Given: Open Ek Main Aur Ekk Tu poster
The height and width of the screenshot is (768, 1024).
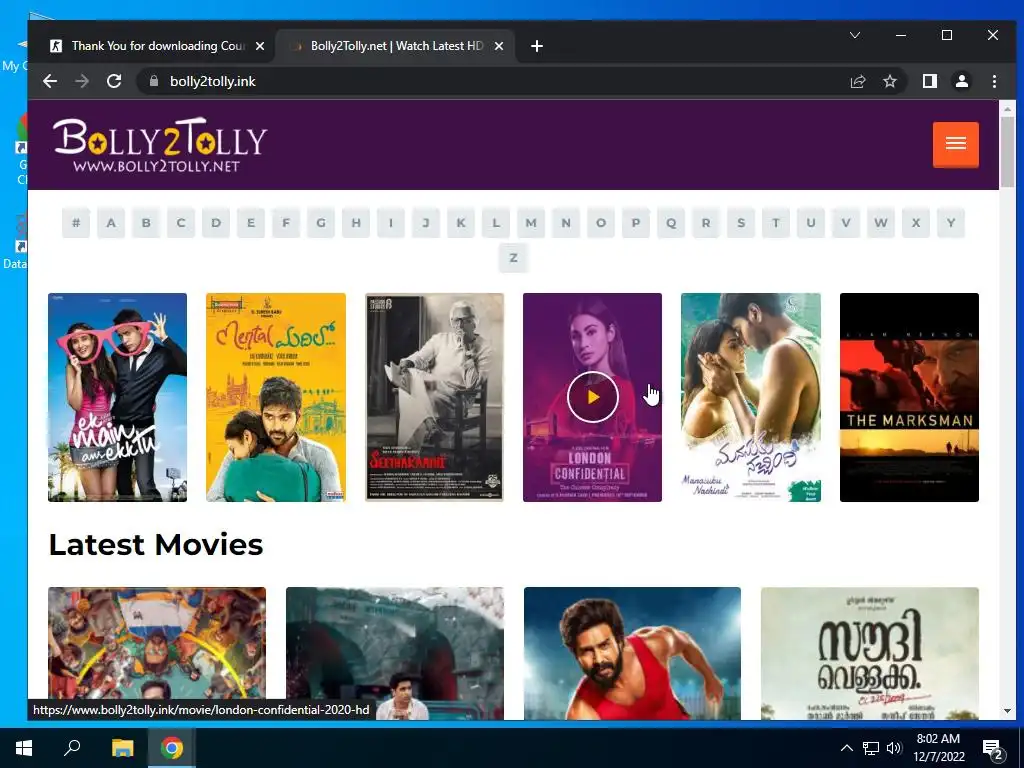Looking at the screenshot, I should pos(118,397).
